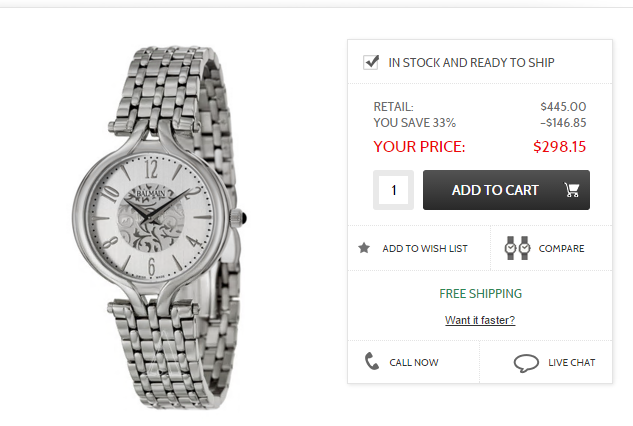633x426 pixels.
Task: Click the speech bubble Live Chat icon
Action: click(x=526, y=363)
